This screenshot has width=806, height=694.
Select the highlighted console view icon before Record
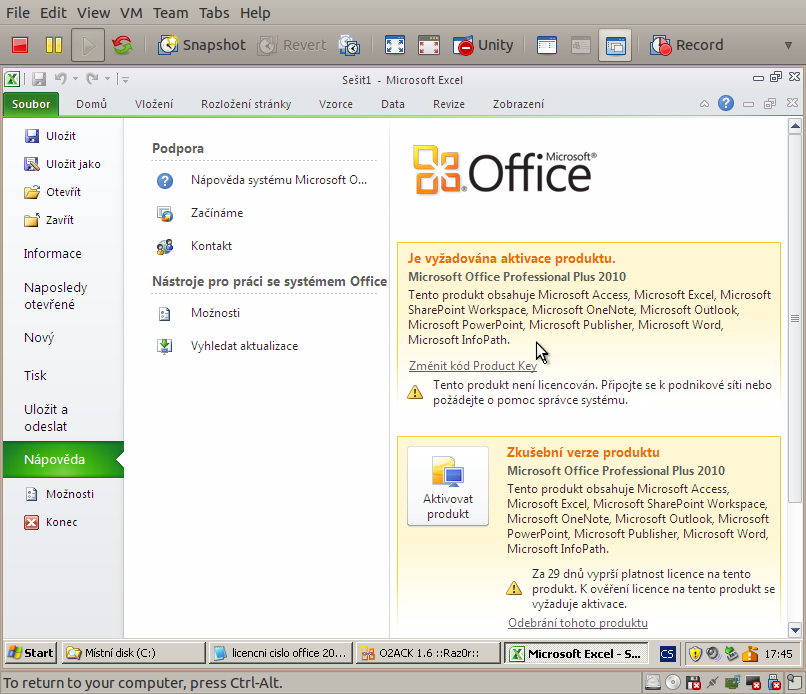coord(615,45)
